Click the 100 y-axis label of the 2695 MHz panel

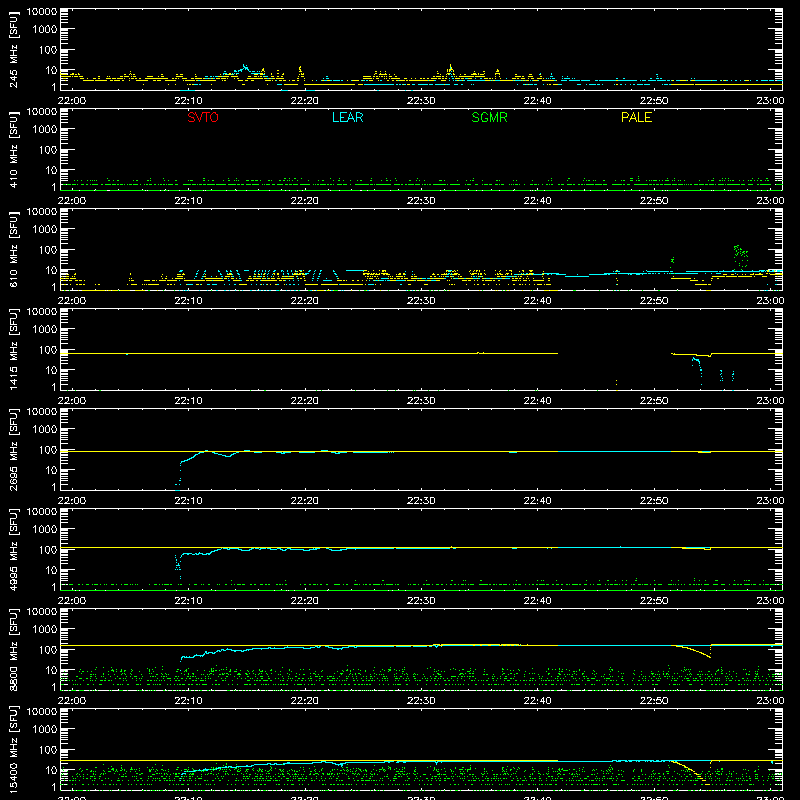coord(48,450)
